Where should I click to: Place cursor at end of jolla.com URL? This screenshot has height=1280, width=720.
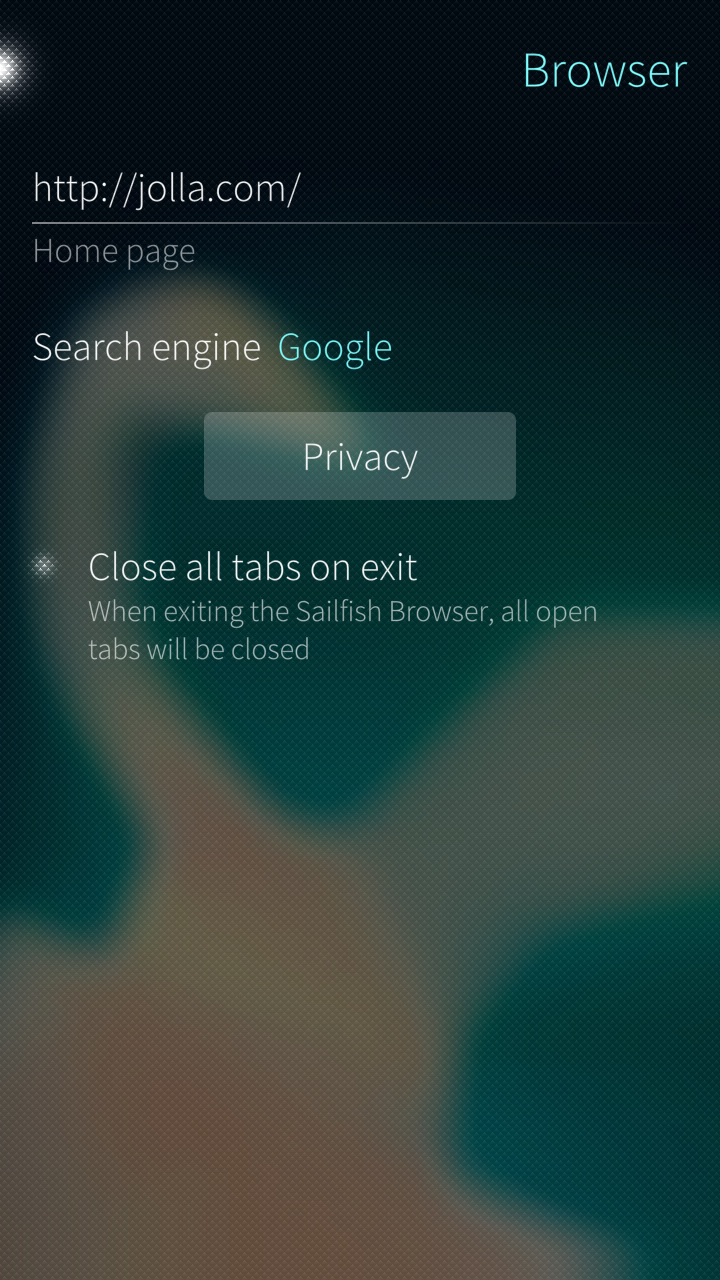pyautogui.click(x=299, y=188)
